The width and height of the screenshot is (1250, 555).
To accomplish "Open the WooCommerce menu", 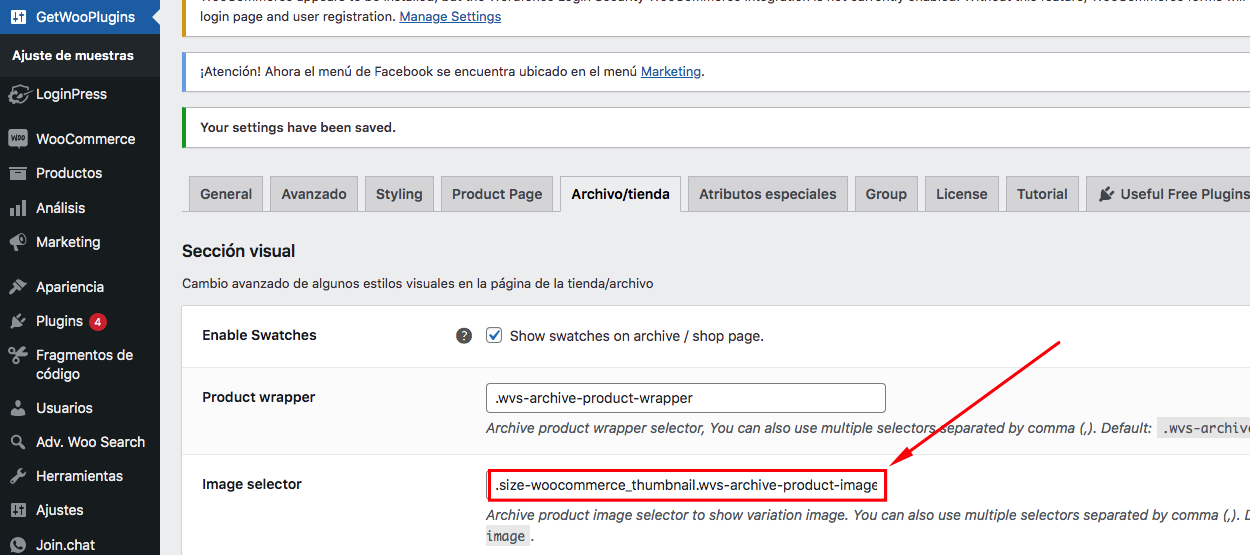I will point(80,139).
